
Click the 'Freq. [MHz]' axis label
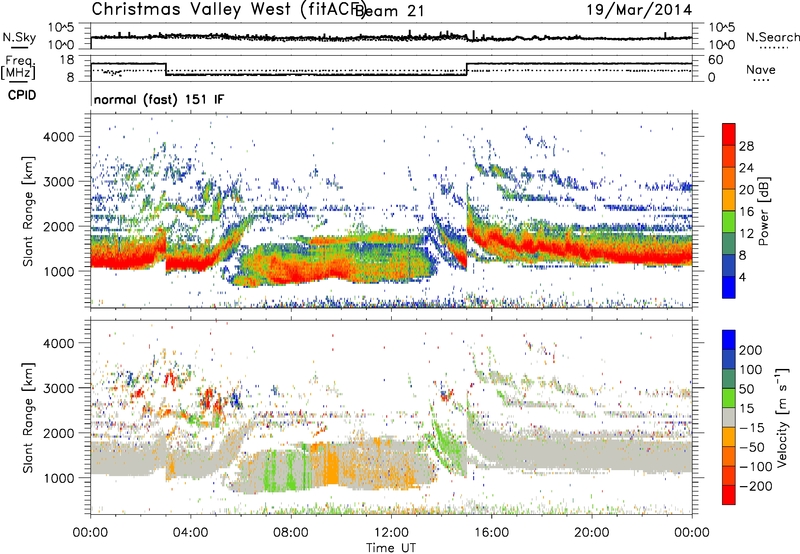pos(18,67)
